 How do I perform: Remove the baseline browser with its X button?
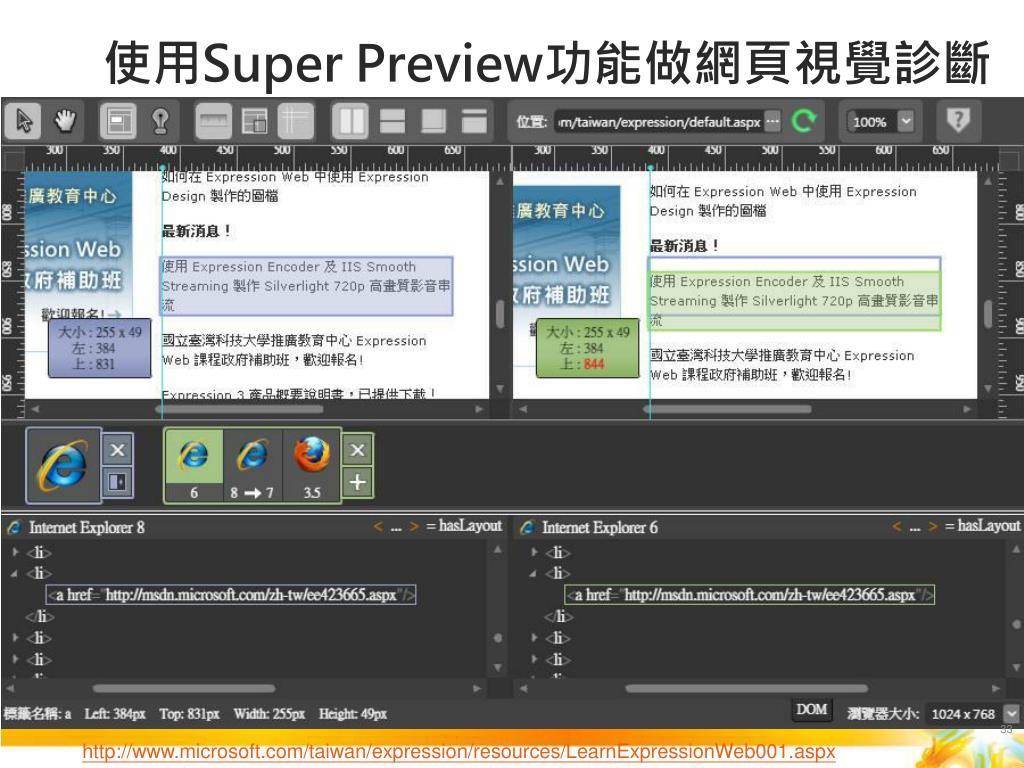118,449
